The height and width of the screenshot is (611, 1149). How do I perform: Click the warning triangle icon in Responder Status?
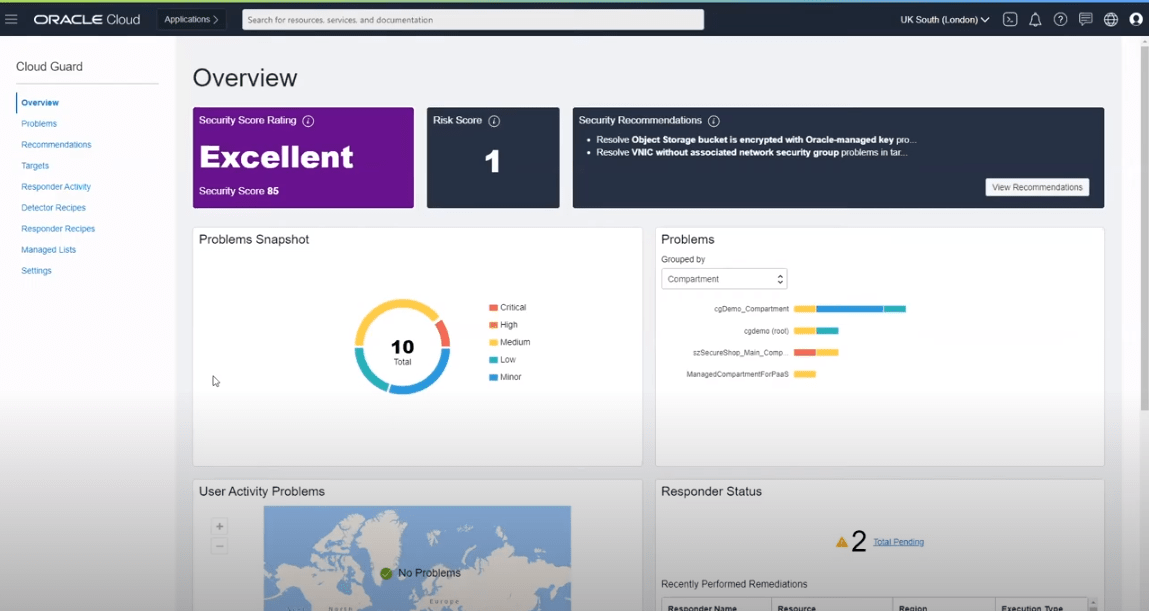[841, 542]
